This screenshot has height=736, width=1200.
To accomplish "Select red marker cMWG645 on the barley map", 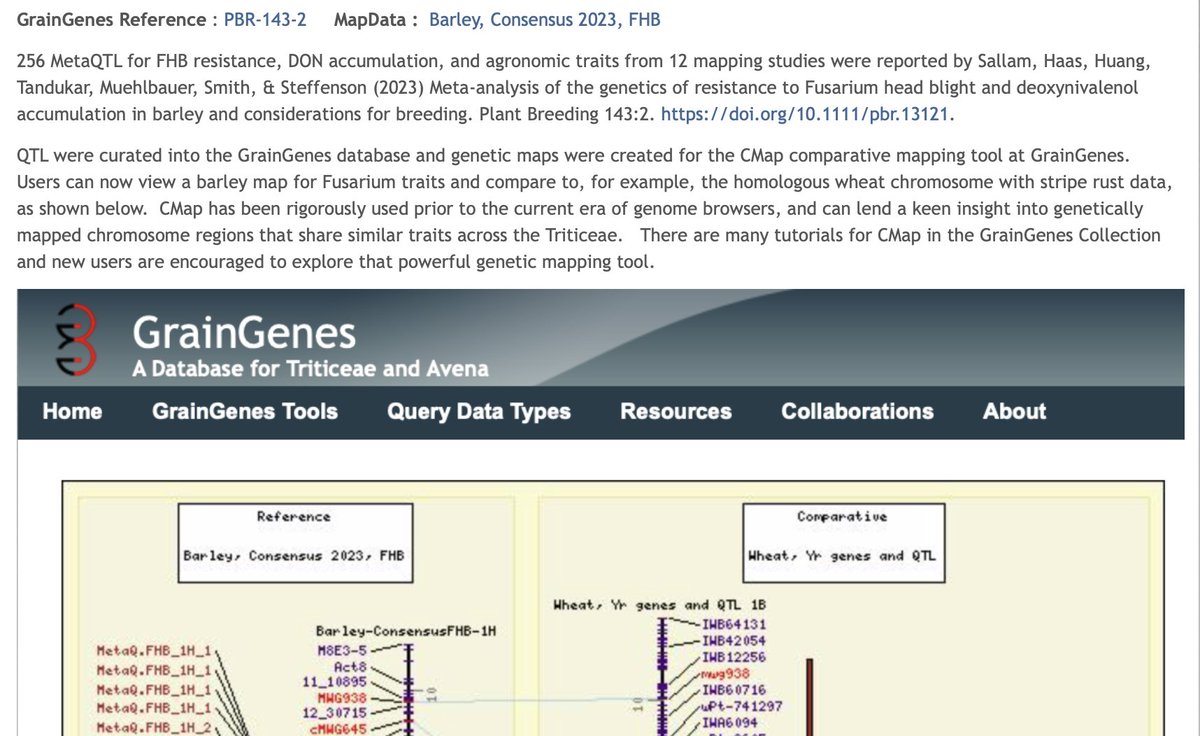I will pyautogui.click(x=340, y=728).
